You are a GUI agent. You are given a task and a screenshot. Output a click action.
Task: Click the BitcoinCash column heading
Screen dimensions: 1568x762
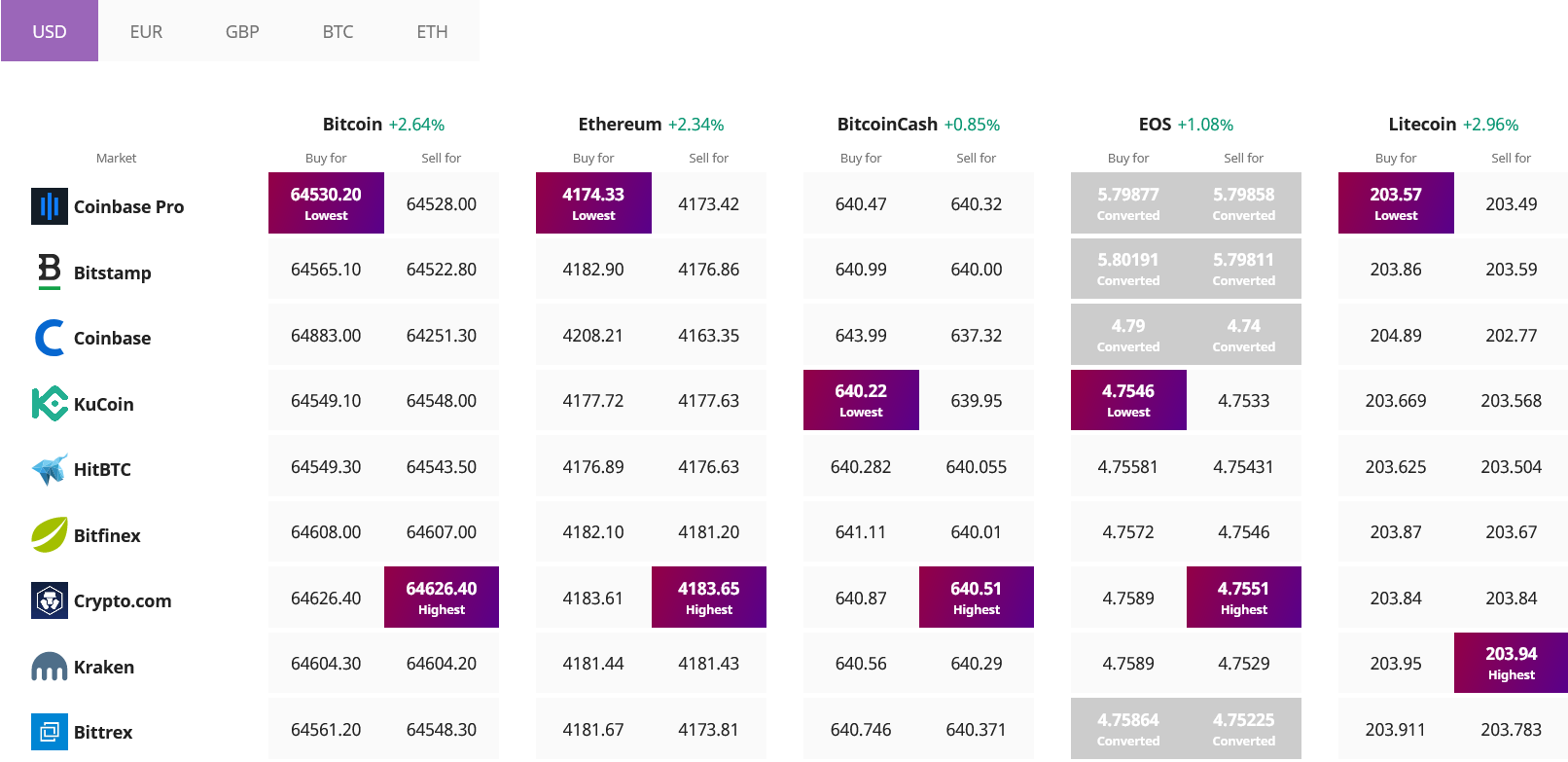pyautogui.click(x=887, y=124)
